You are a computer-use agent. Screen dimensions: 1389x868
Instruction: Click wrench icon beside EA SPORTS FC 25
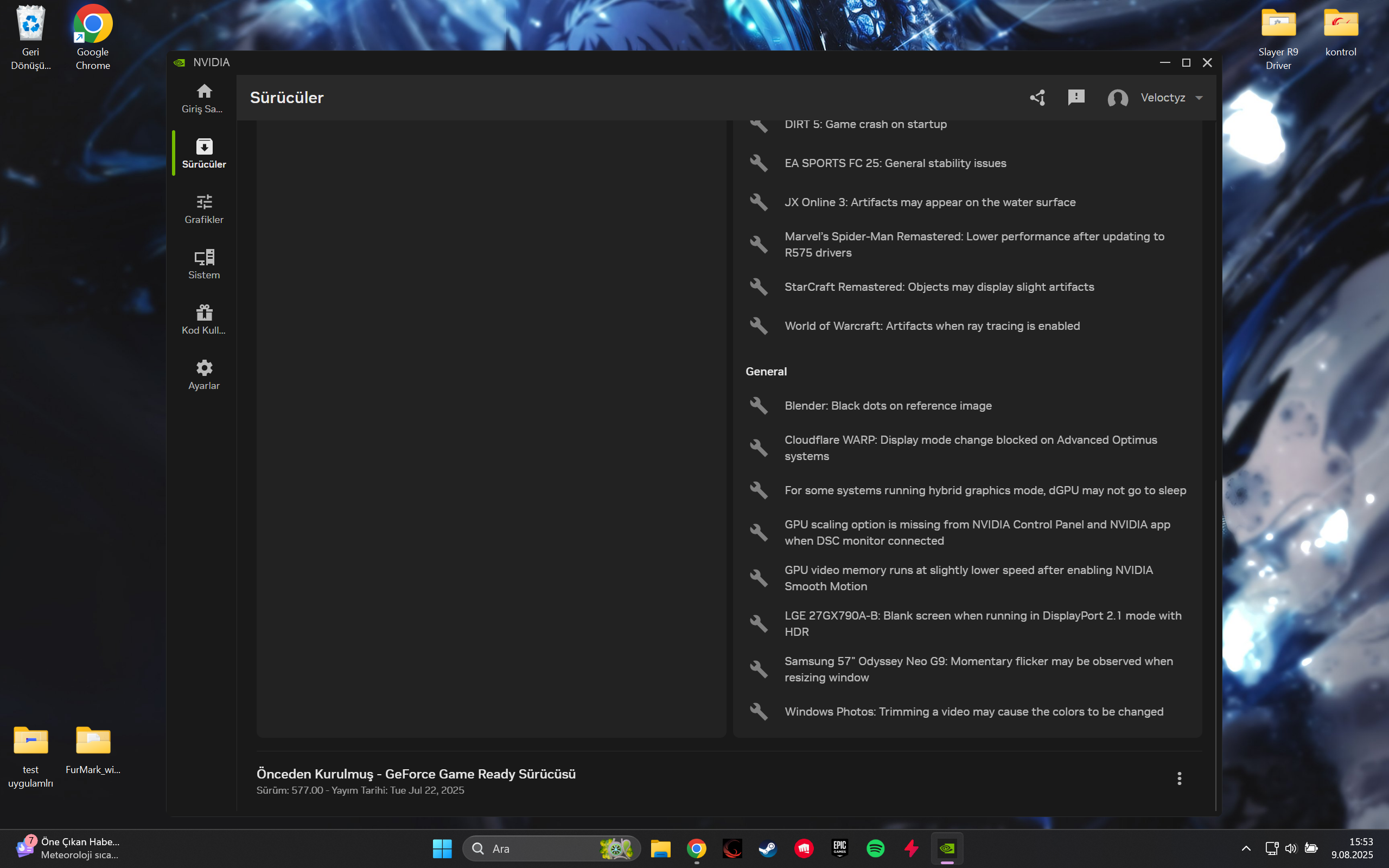pos(759,163)
